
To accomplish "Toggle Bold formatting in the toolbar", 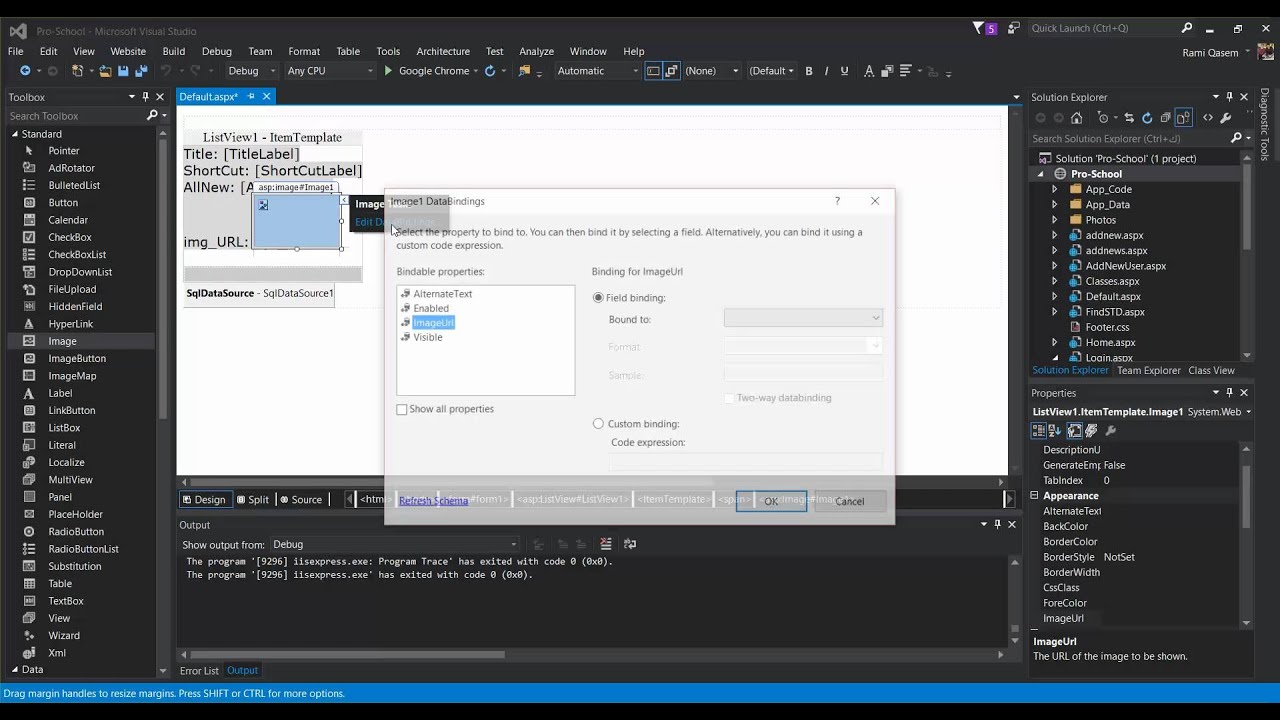I will (809, 71).
